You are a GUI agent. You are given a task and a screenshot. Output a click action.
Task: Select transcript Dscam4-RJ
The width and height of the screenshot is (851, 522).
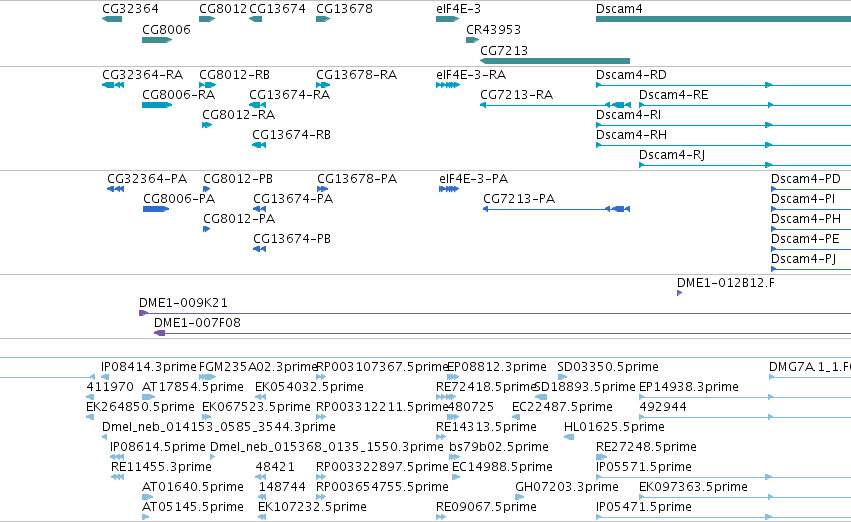coord(671,155)
